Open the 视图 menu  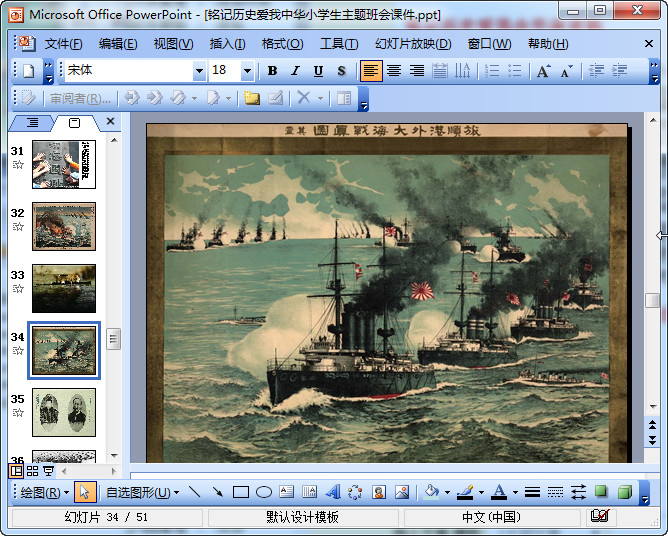pos(173,43)
